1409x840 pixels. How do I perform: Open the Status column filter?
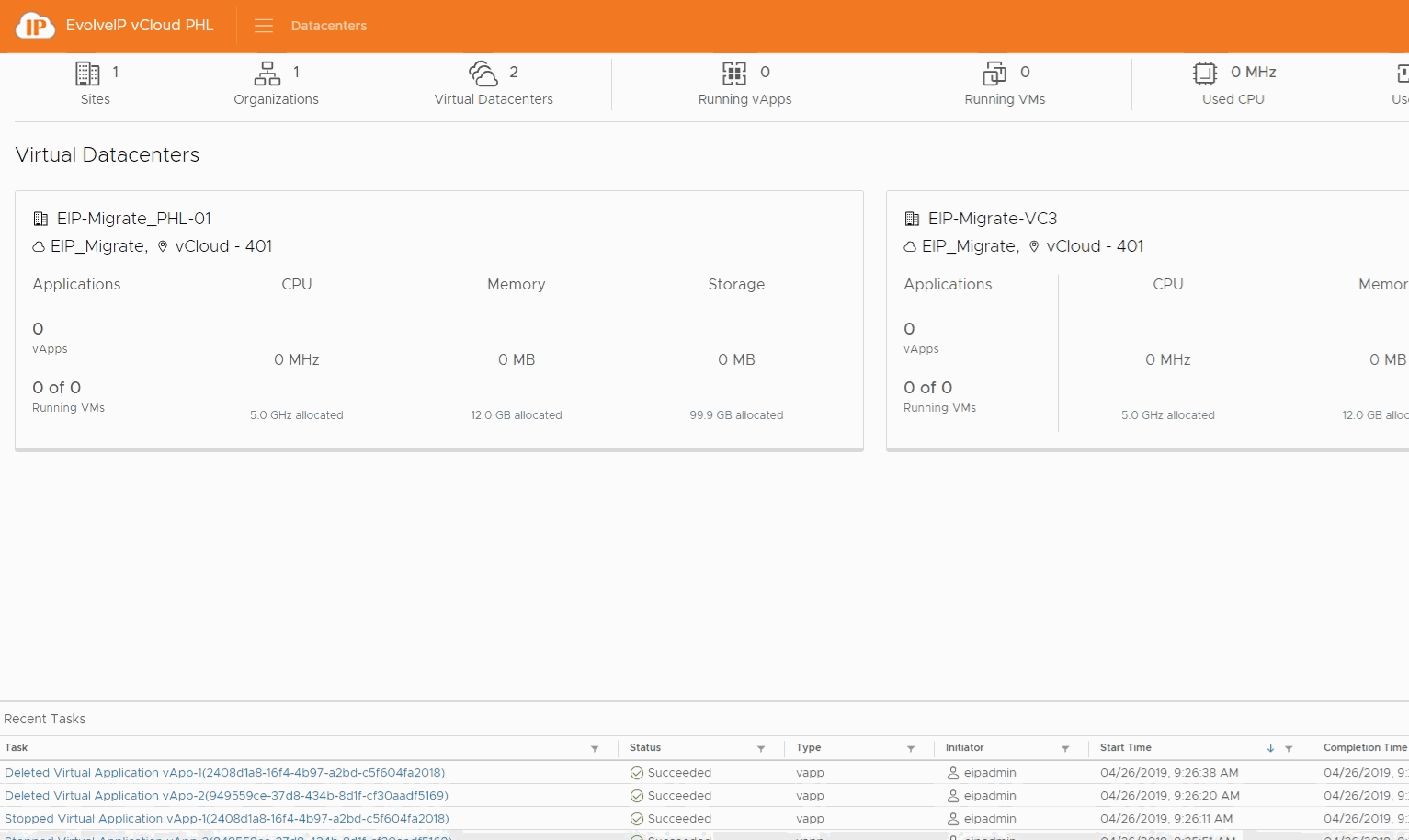point(761,749)
